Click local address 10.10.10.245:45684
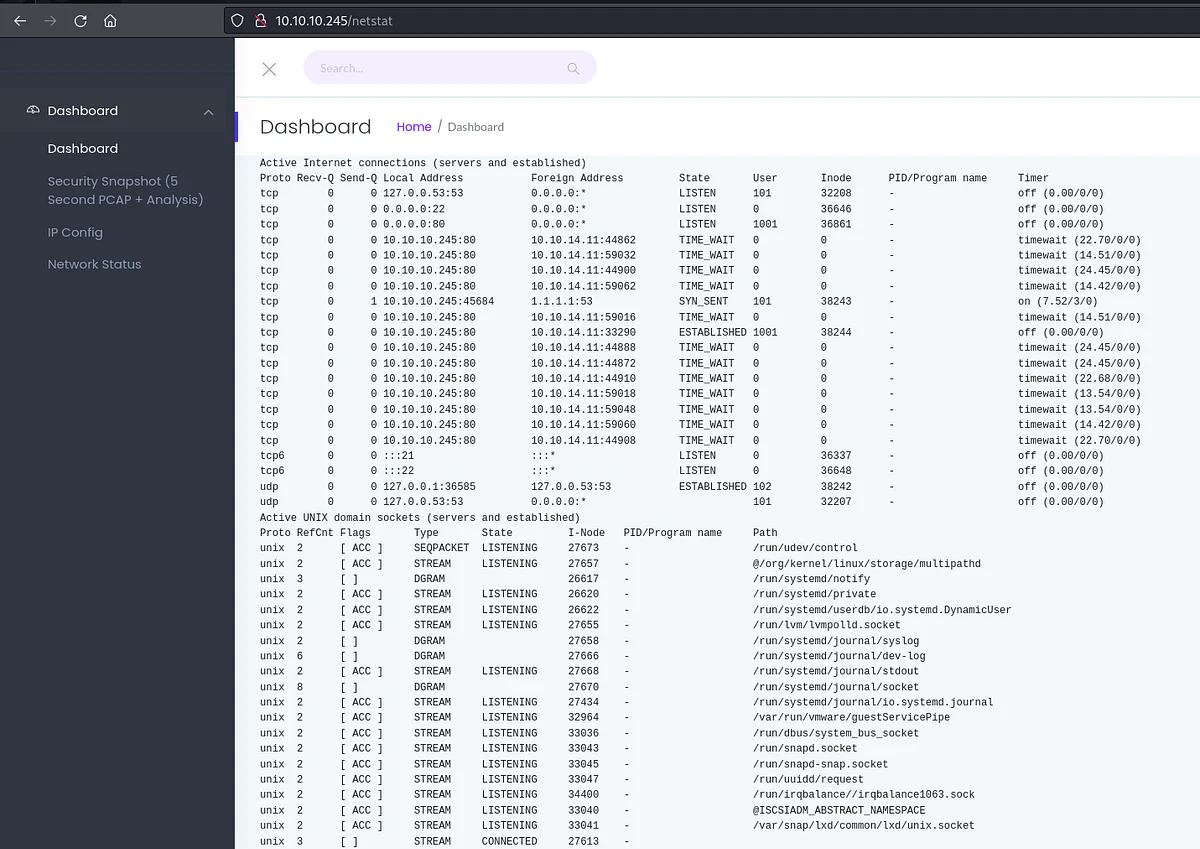Screen dimensions: 1200x849 [x=438, y=301]
